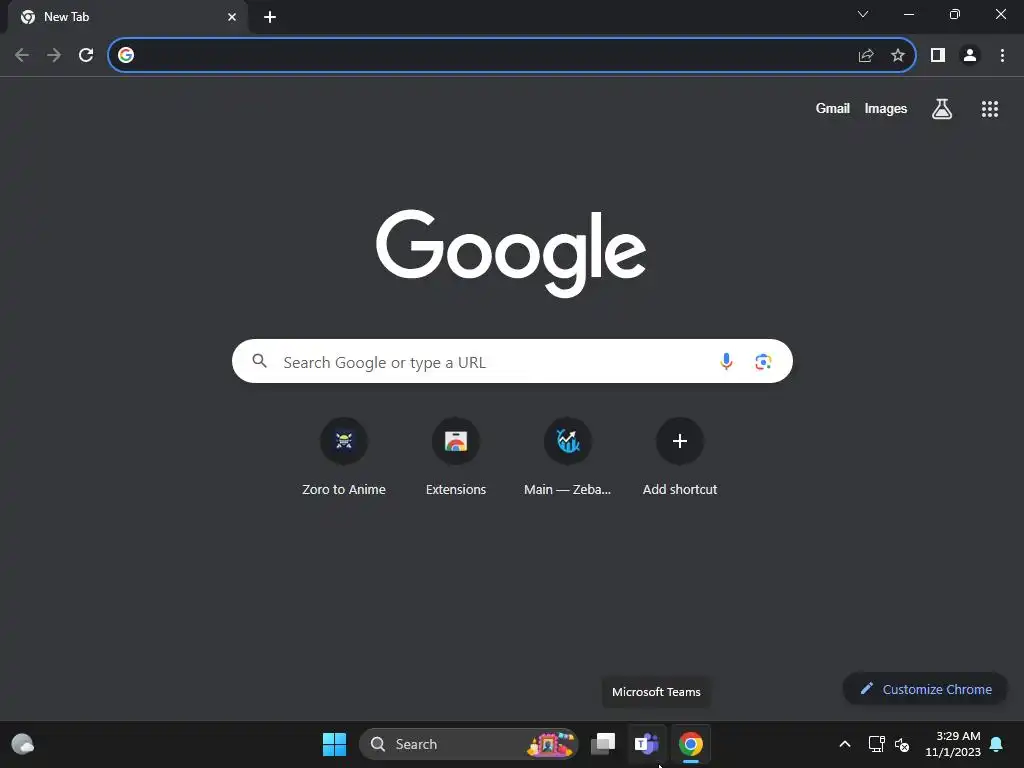The image size is (1024, 768).
Task: Show hidden system tray icons
Action: (844, 744)
